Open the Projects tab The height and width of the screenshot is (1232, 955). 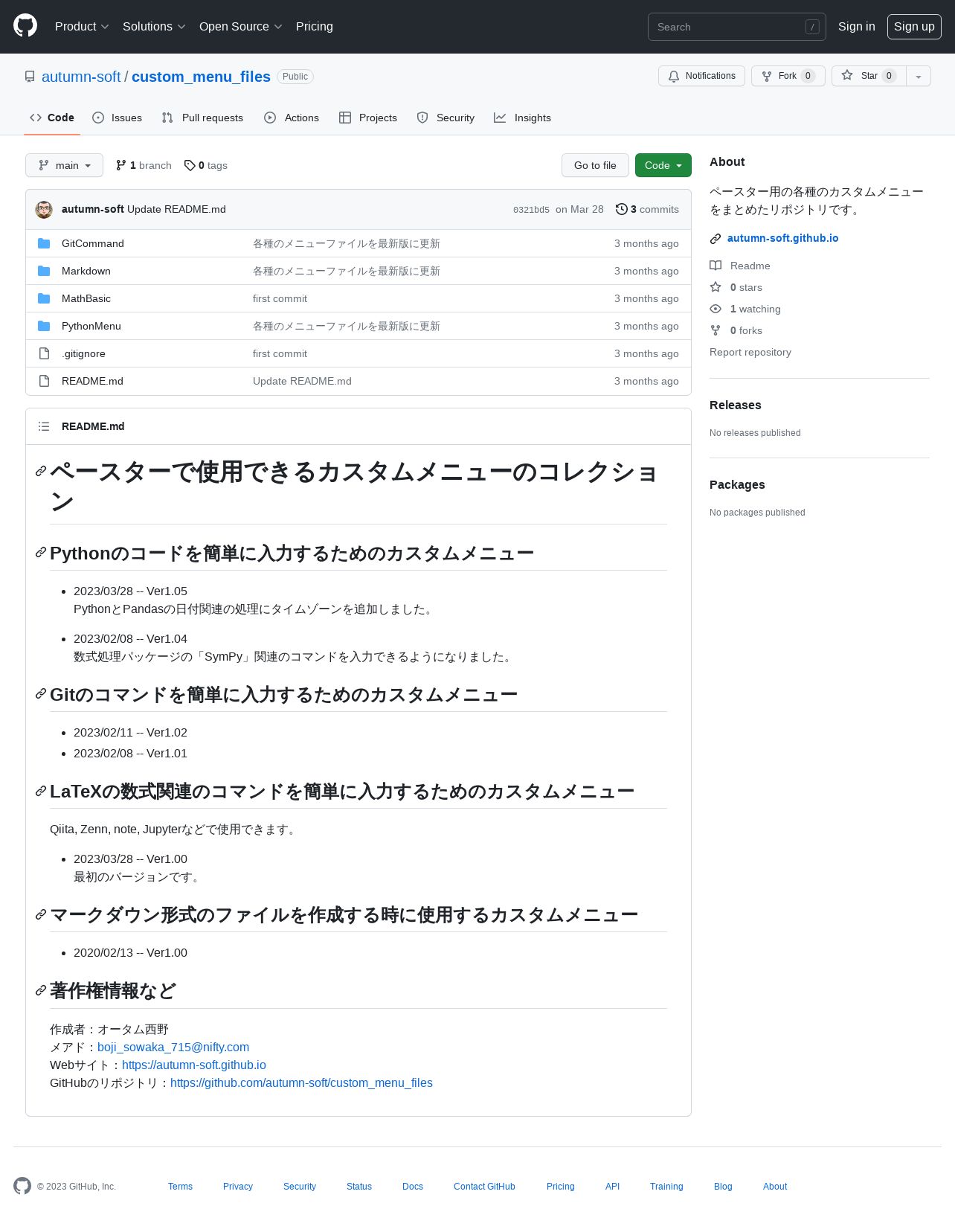click(x=368, y=118)
